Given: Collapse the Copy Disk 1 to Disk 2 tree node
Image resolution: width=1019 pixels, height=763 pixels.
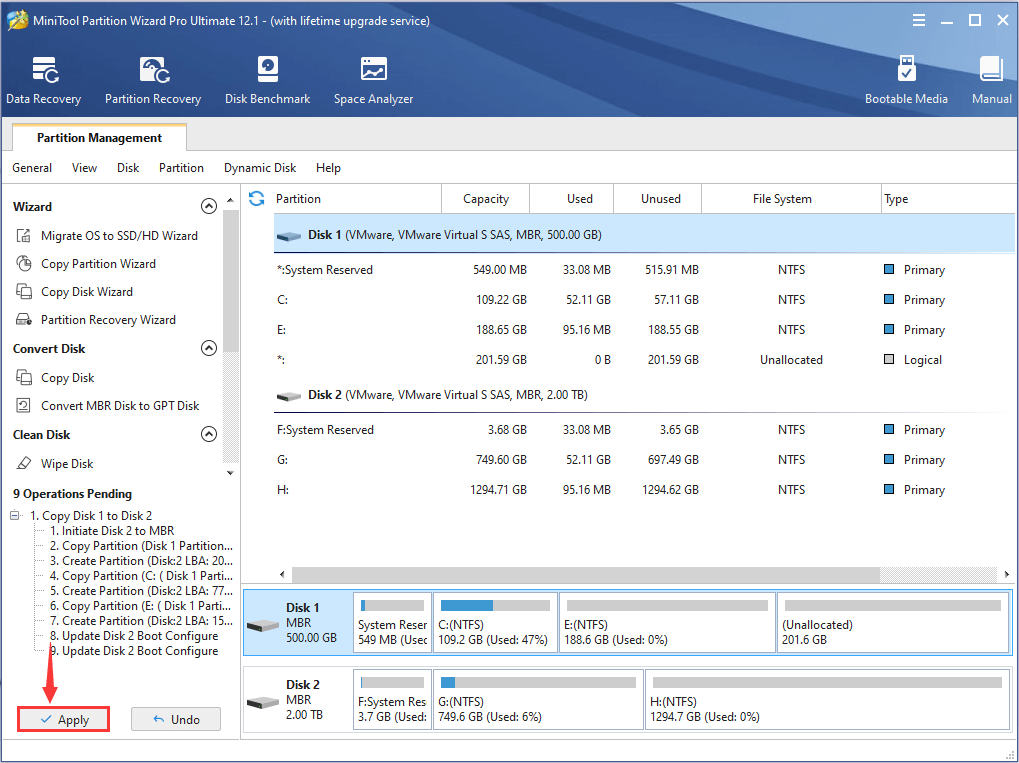Looking at the screenshot, I should point(15,515).
